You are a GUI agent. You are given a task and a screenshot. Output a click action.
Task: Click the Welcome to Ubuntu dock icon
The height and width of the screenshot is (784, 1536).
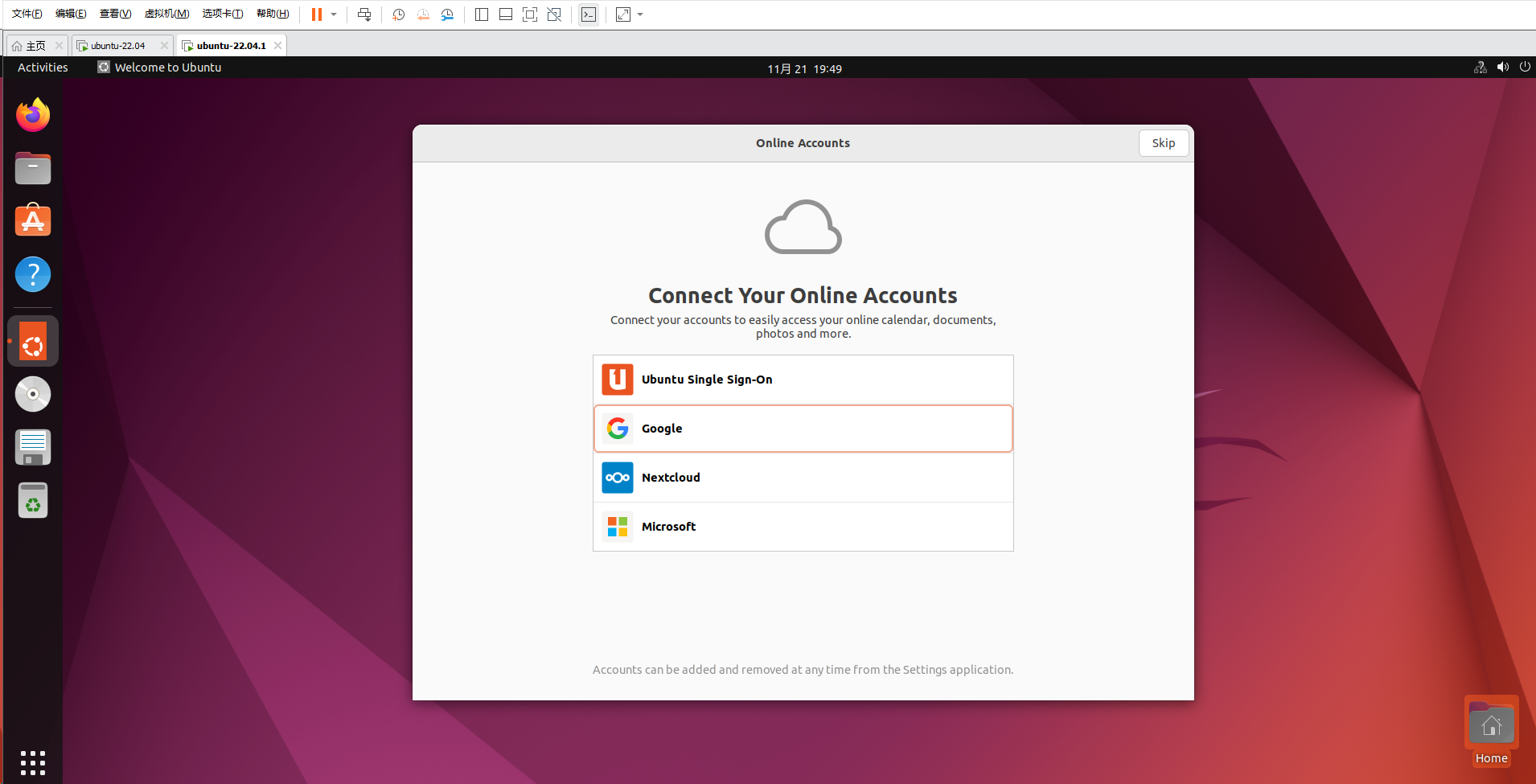(x=33, y=341)
